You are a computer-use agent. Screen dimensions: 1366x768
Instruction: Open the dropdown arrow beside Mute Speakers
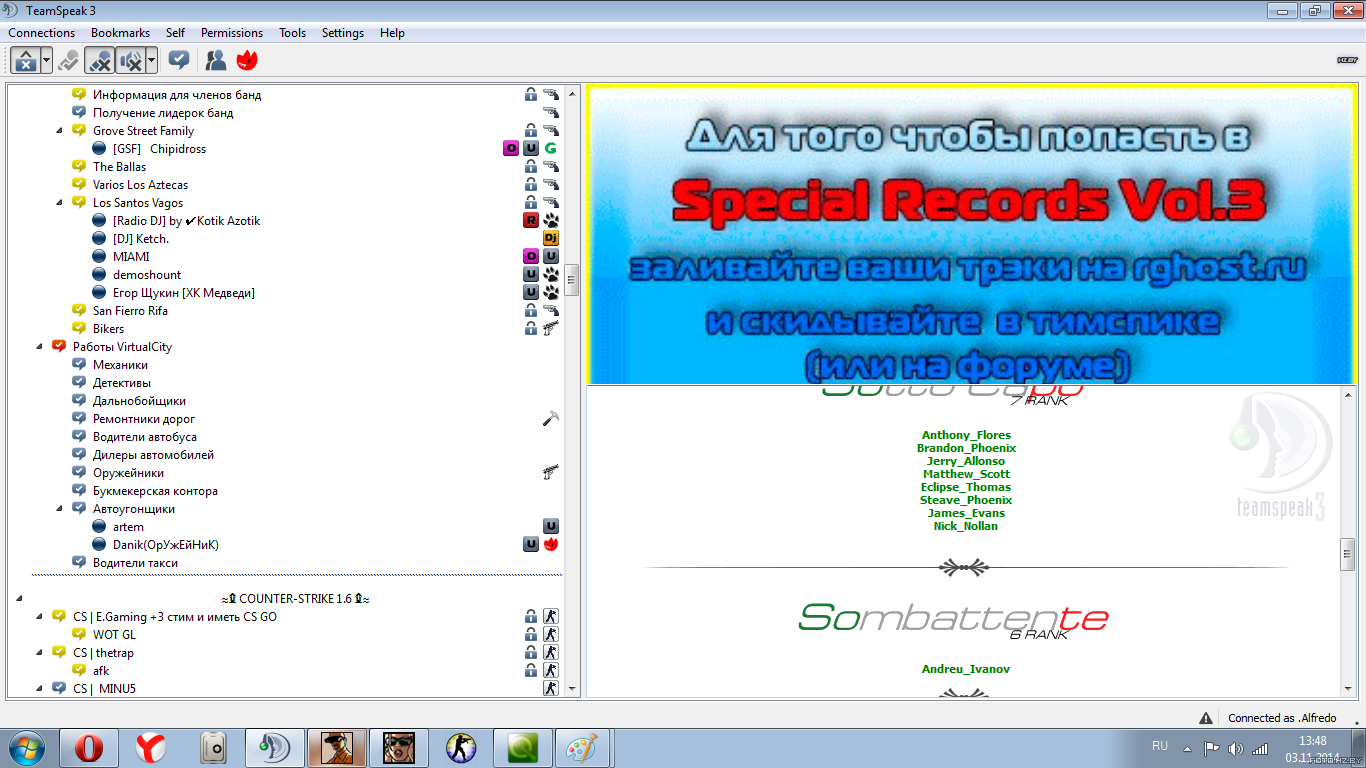click(151, 61)
